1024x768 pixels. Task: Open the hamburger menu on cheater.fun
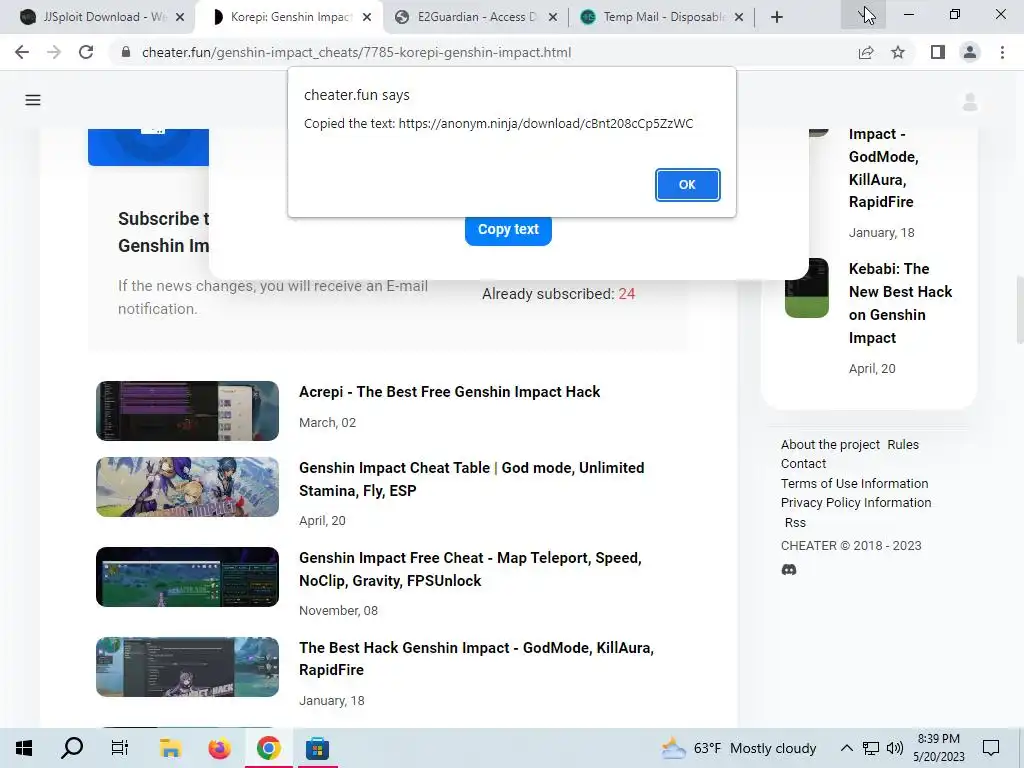[33, 100]
